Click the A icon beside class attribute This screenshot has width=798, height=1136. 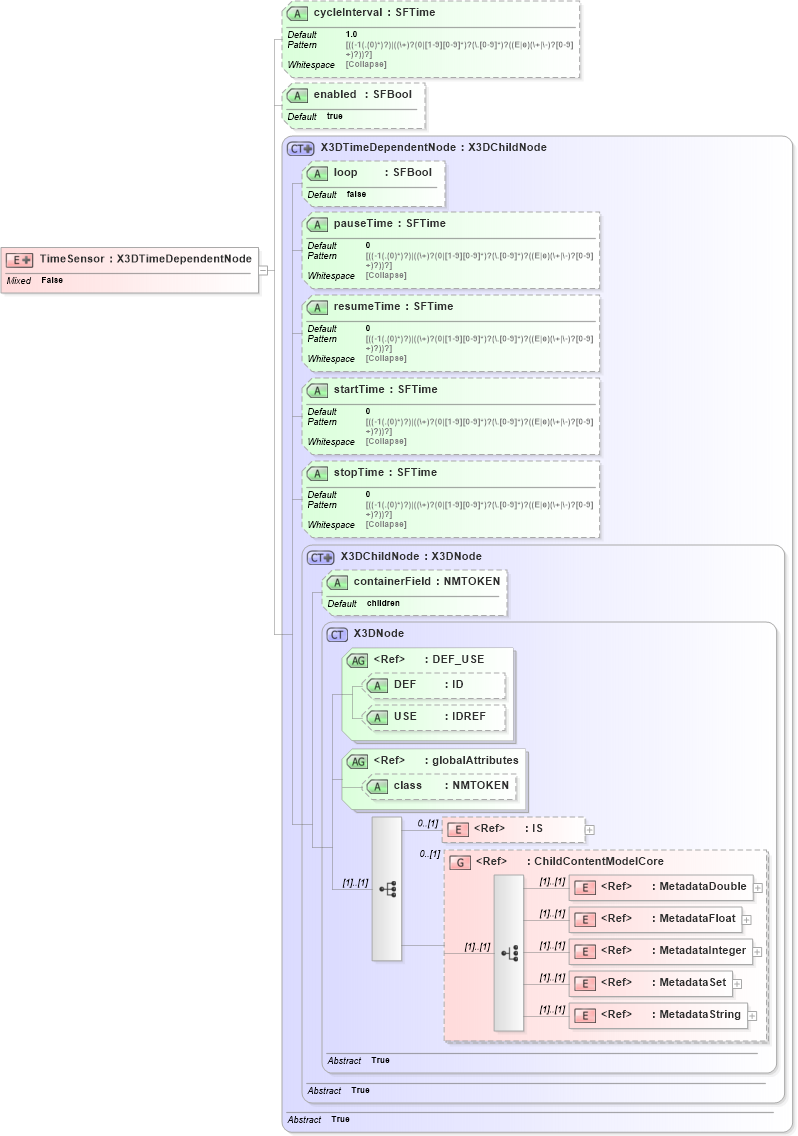point(378,786)
